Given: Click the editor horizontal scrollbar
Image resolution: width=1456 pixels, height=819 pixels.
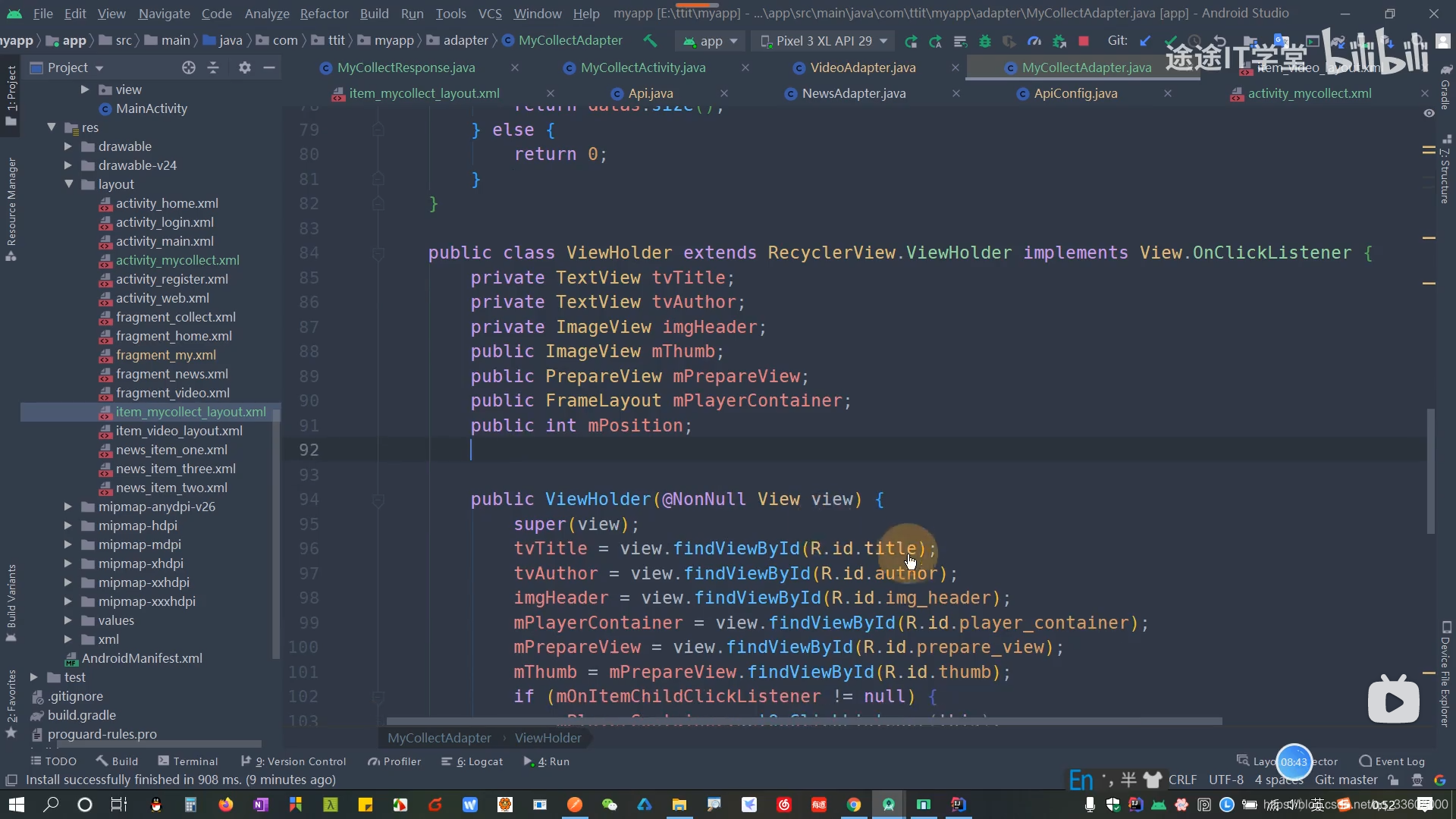Looking at the screenshot, I should pos(804,721).
